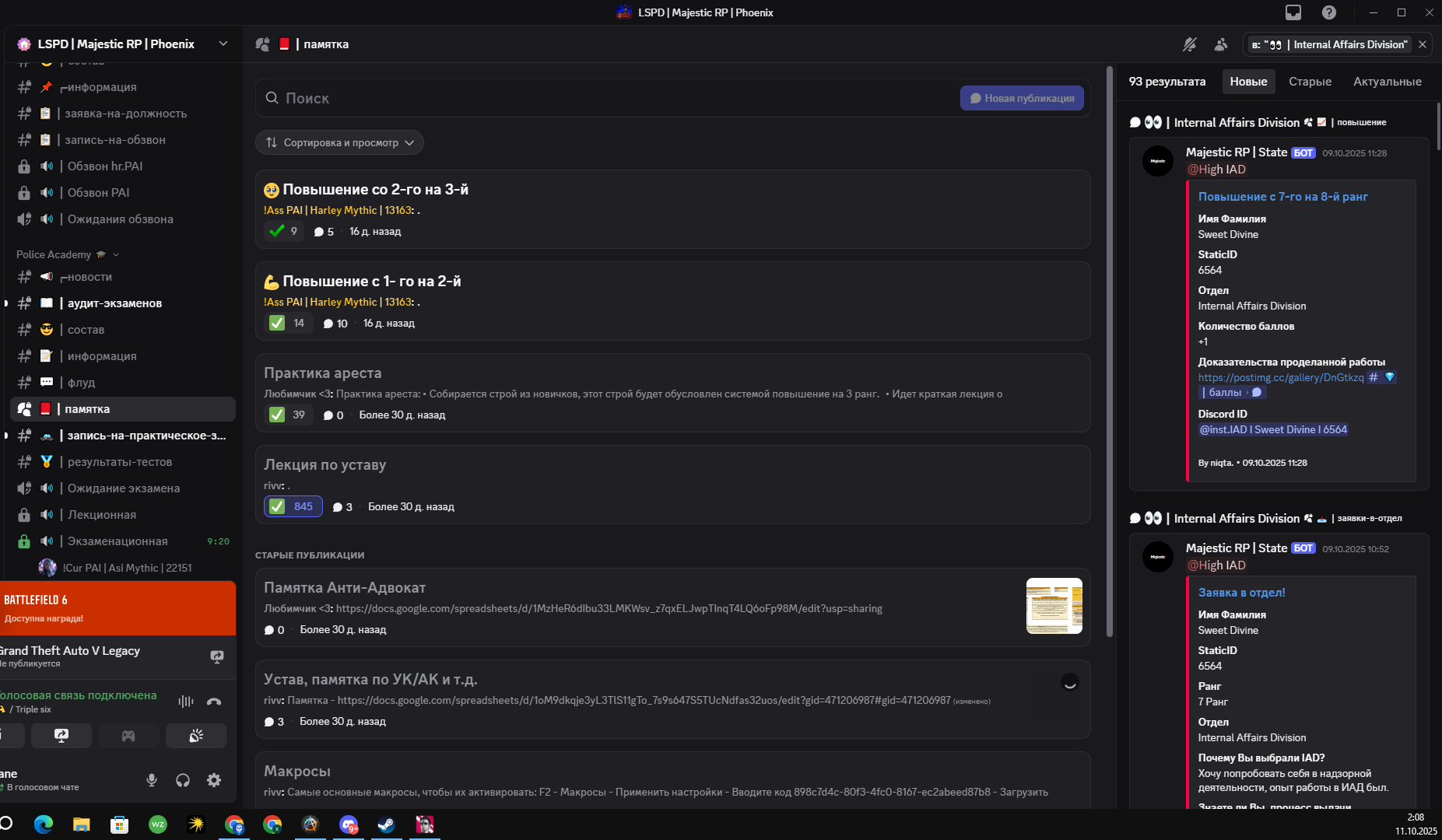Viewport: 1442px width, 840px height.
Task: Toggle the voice noise suppression icon
Action: tap(186, 702)
